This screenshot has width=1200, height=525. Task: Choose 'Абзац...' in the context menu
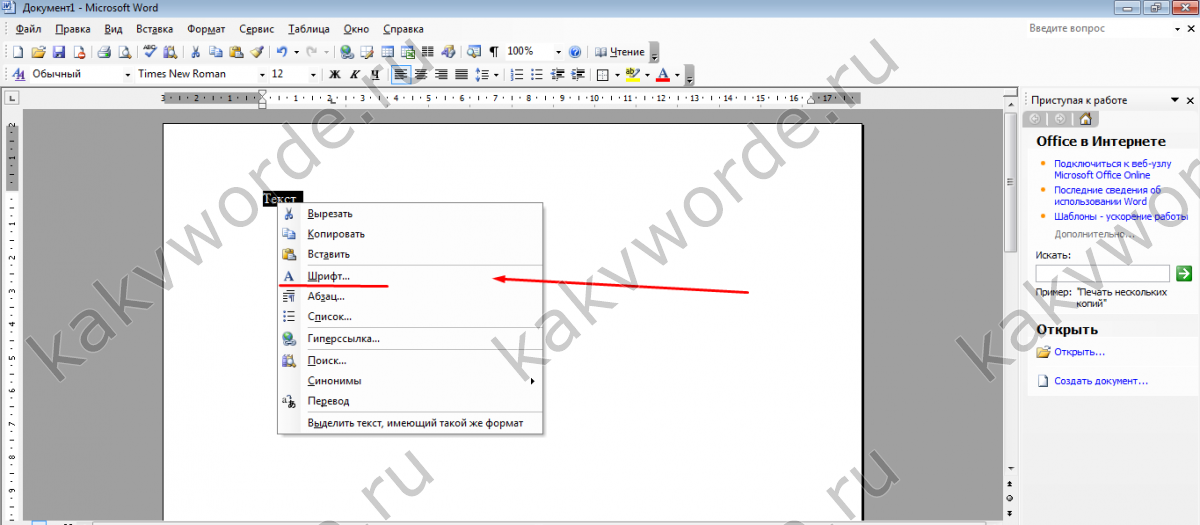[410, 296]
